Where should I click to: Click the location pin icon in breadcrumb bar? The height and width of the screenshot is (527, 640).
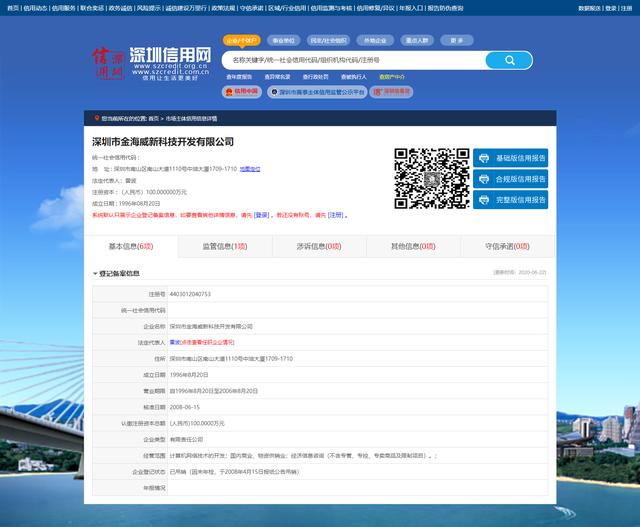coord(97,118)
